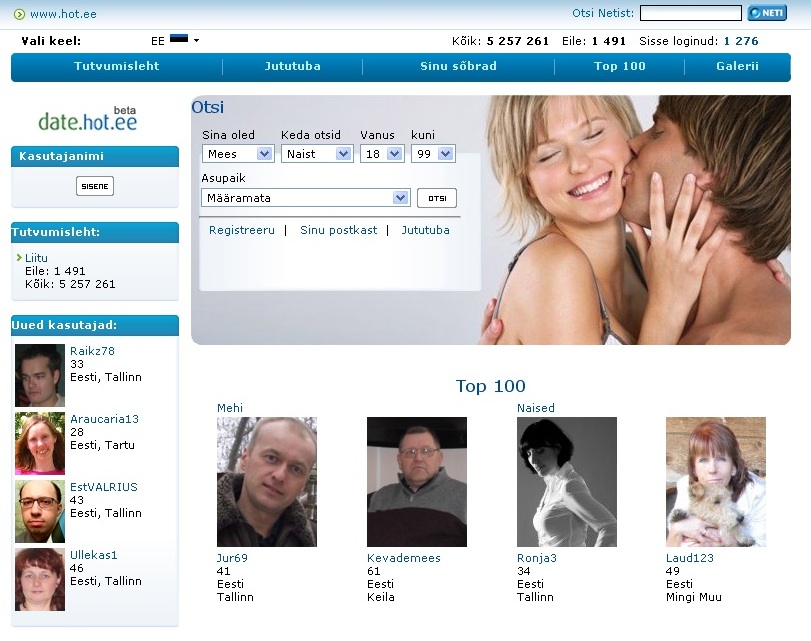Expand the minimum age dropdown showing 18

pyautogui.click(x=394, y=154)
